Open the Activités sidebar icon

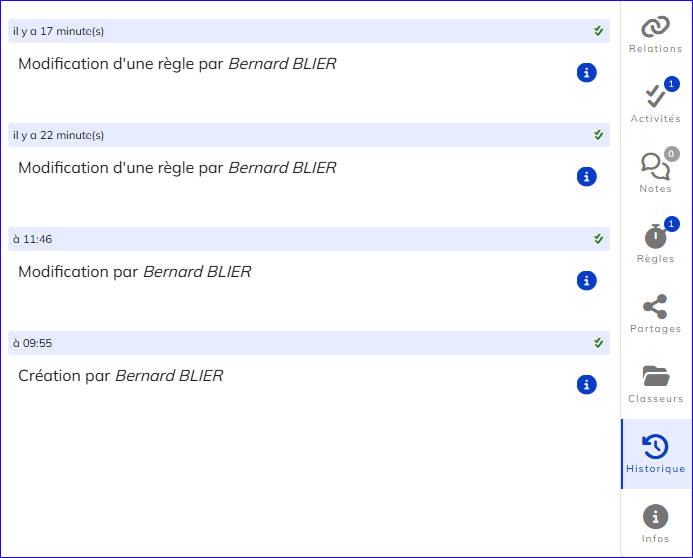pyautogui.click(x=655, y=97)
